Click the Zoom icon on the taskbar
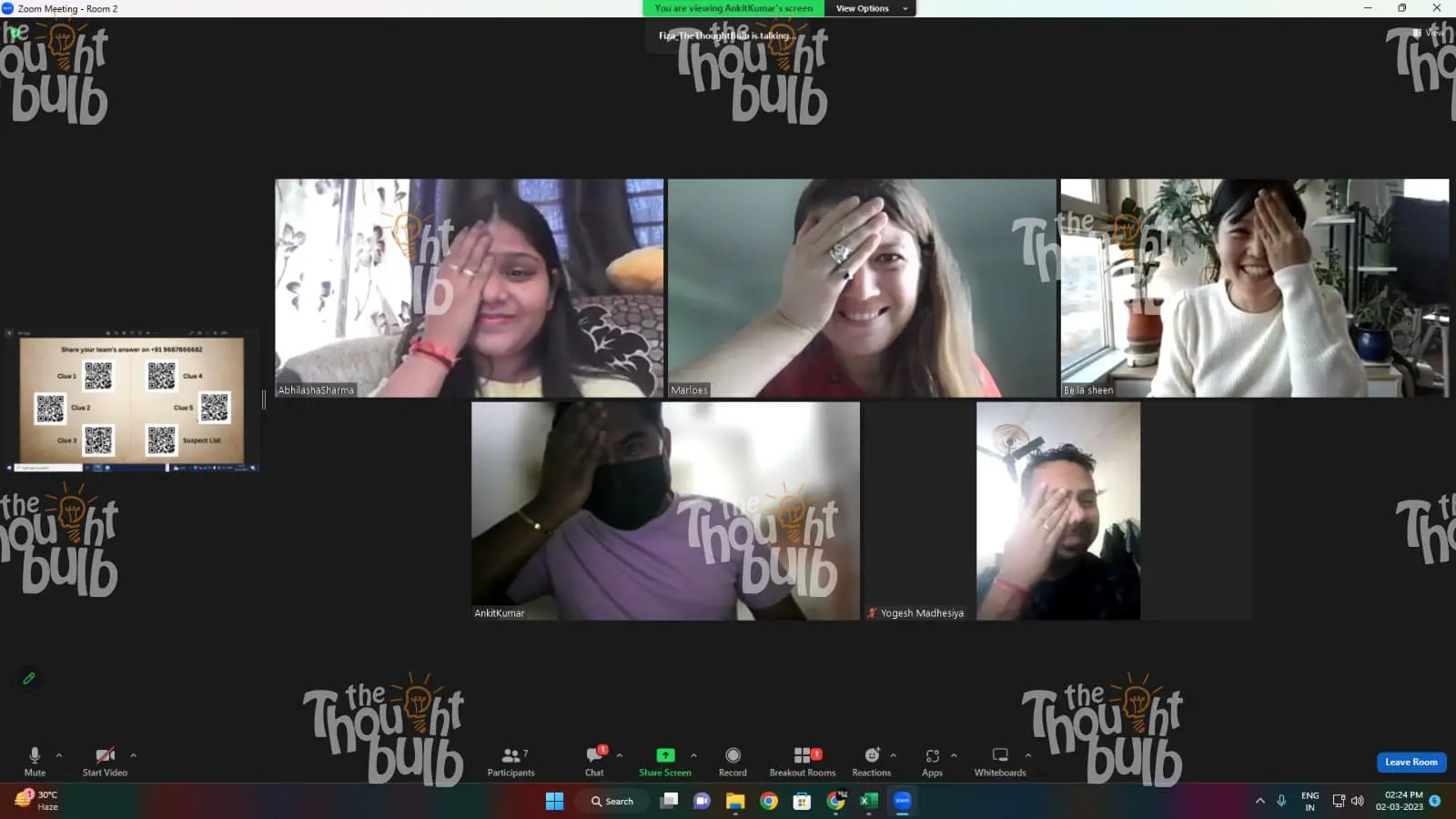Viewport: 1456px width, 819px height. point(903,801)
